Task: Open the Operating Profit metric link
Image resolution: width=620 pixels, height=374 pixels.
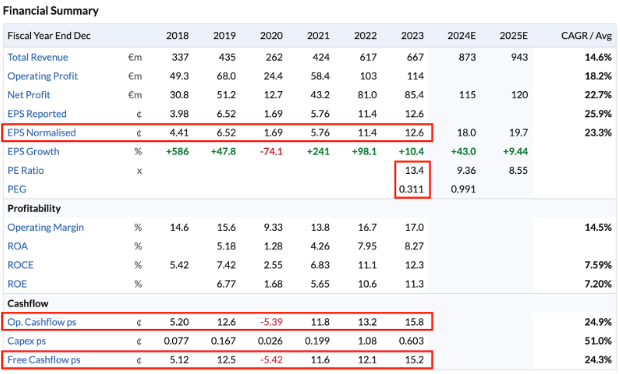Action: tap(43, 76)
